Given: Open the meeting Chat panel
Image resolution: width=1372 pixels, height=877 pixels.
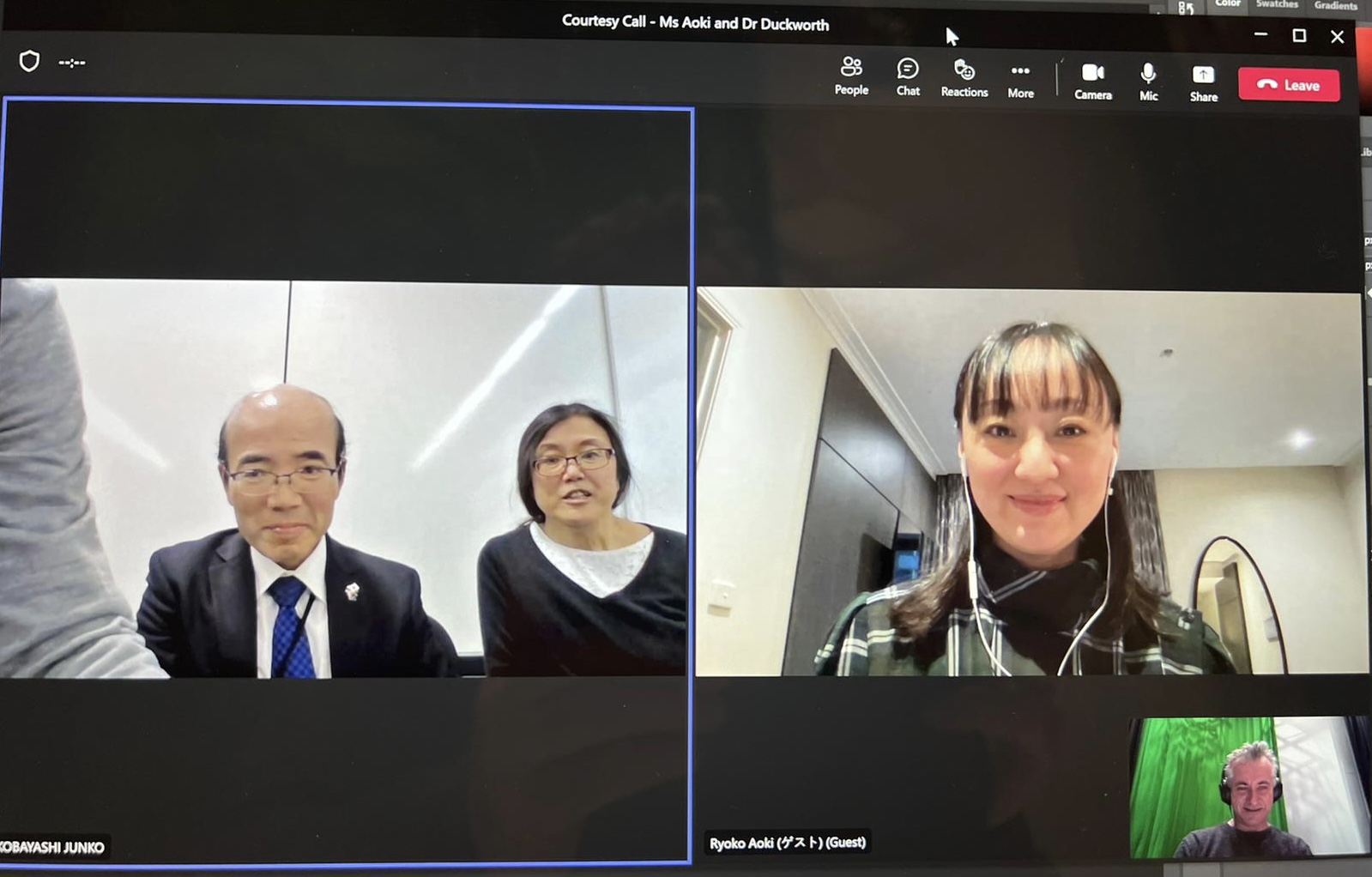Looking at the screenshot, I should click(x=908, y=76).
